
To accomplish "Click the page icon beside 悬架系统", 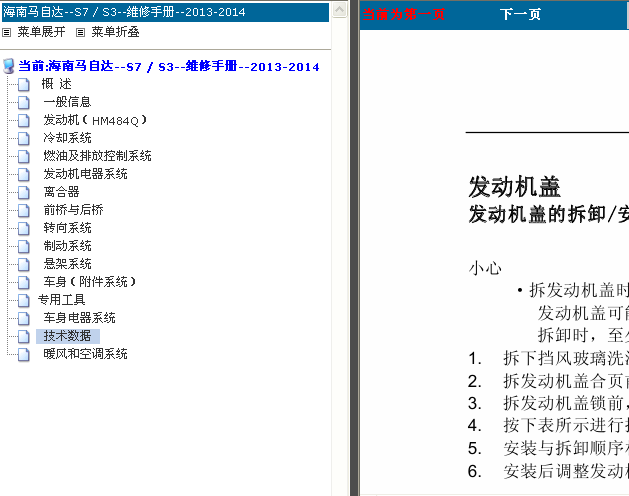I will coord(24,264).
